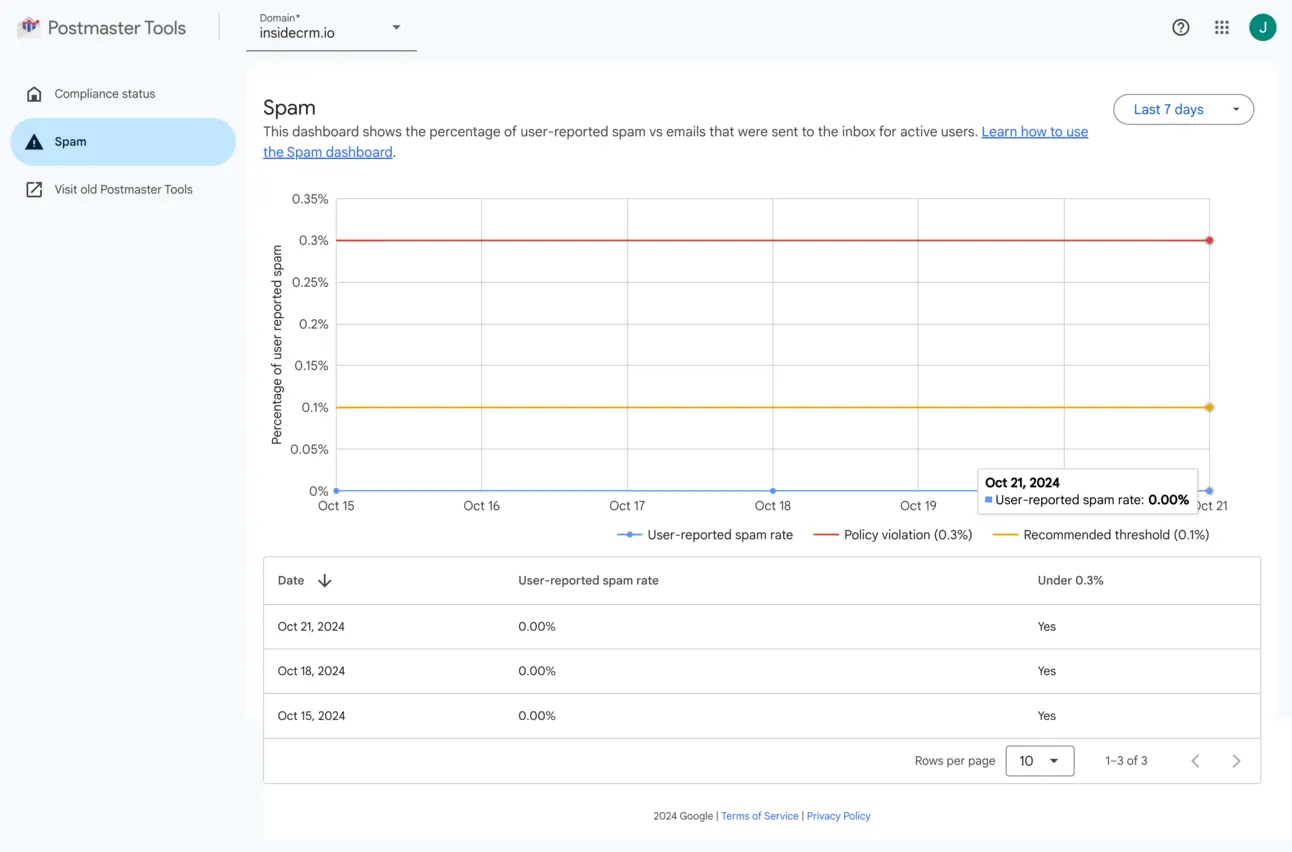Toggle the Recommended threshold (0.1%) legend entry

click(1101, 535)
